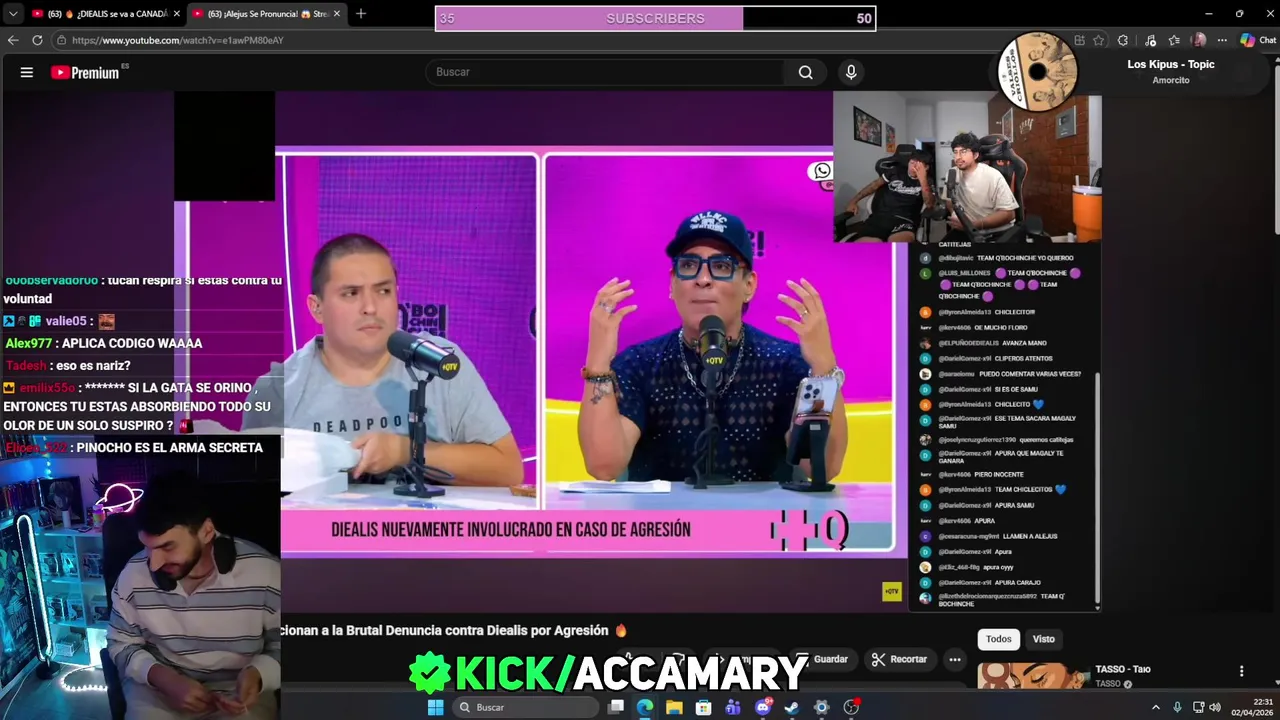Screen dimensions: 1280x720
Task: Open the YouTube hamburger guide menu
Action: coord(27,72)
